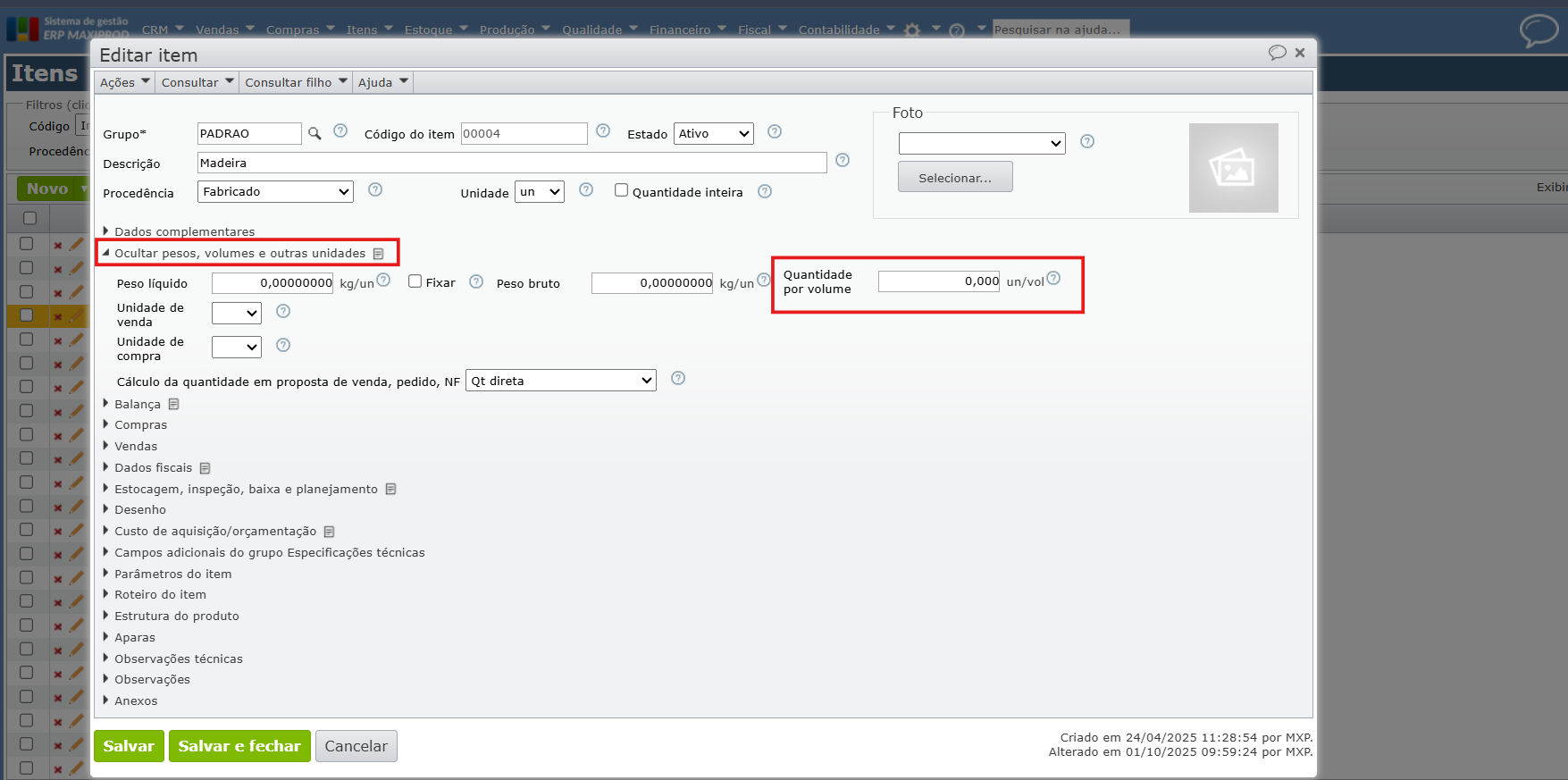Open the Unidade dropdown showing un

[x=540, y=191]
